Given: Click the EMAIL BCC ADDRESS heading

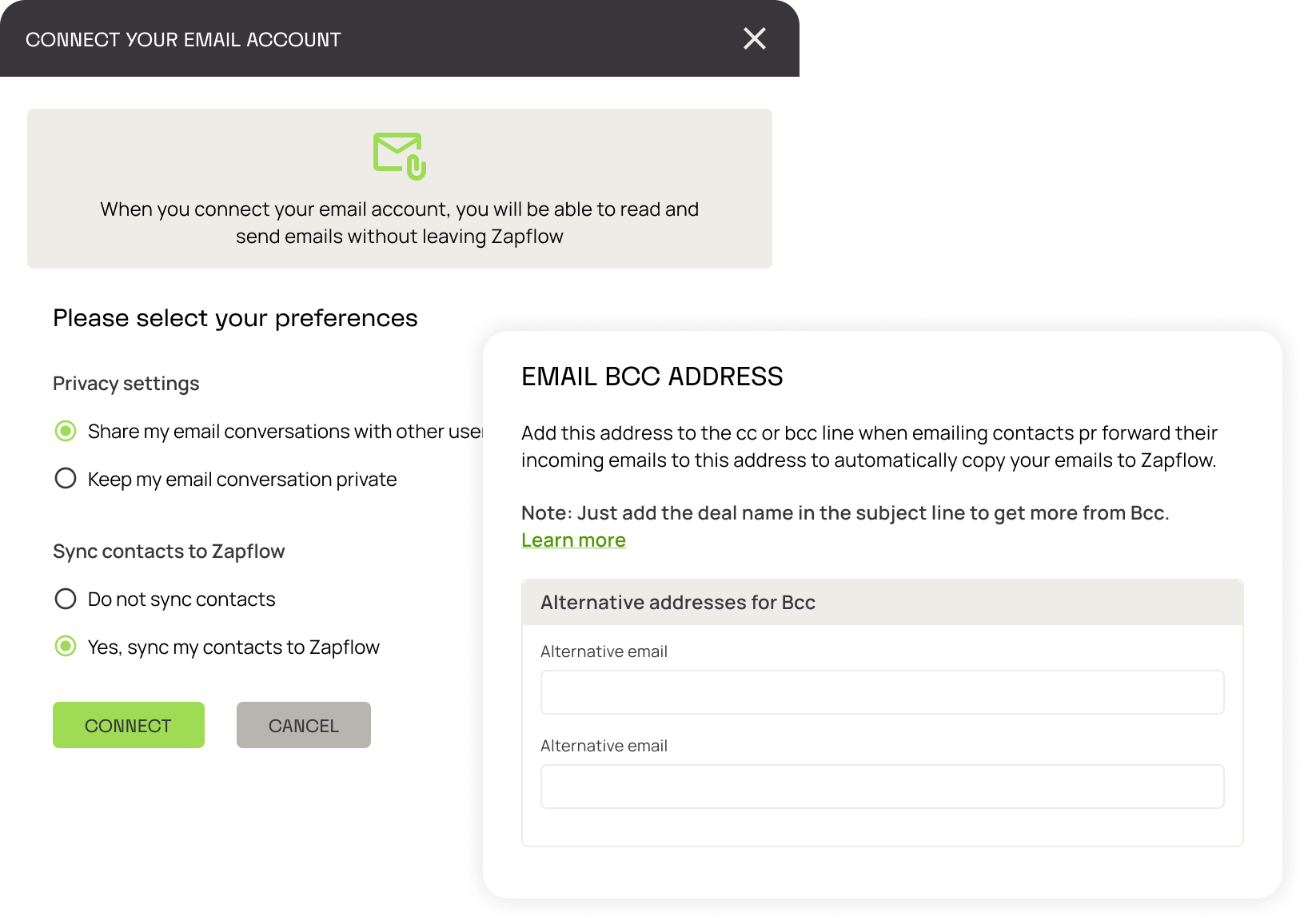Looking at the screenshot, I should (x=652, y=376).
